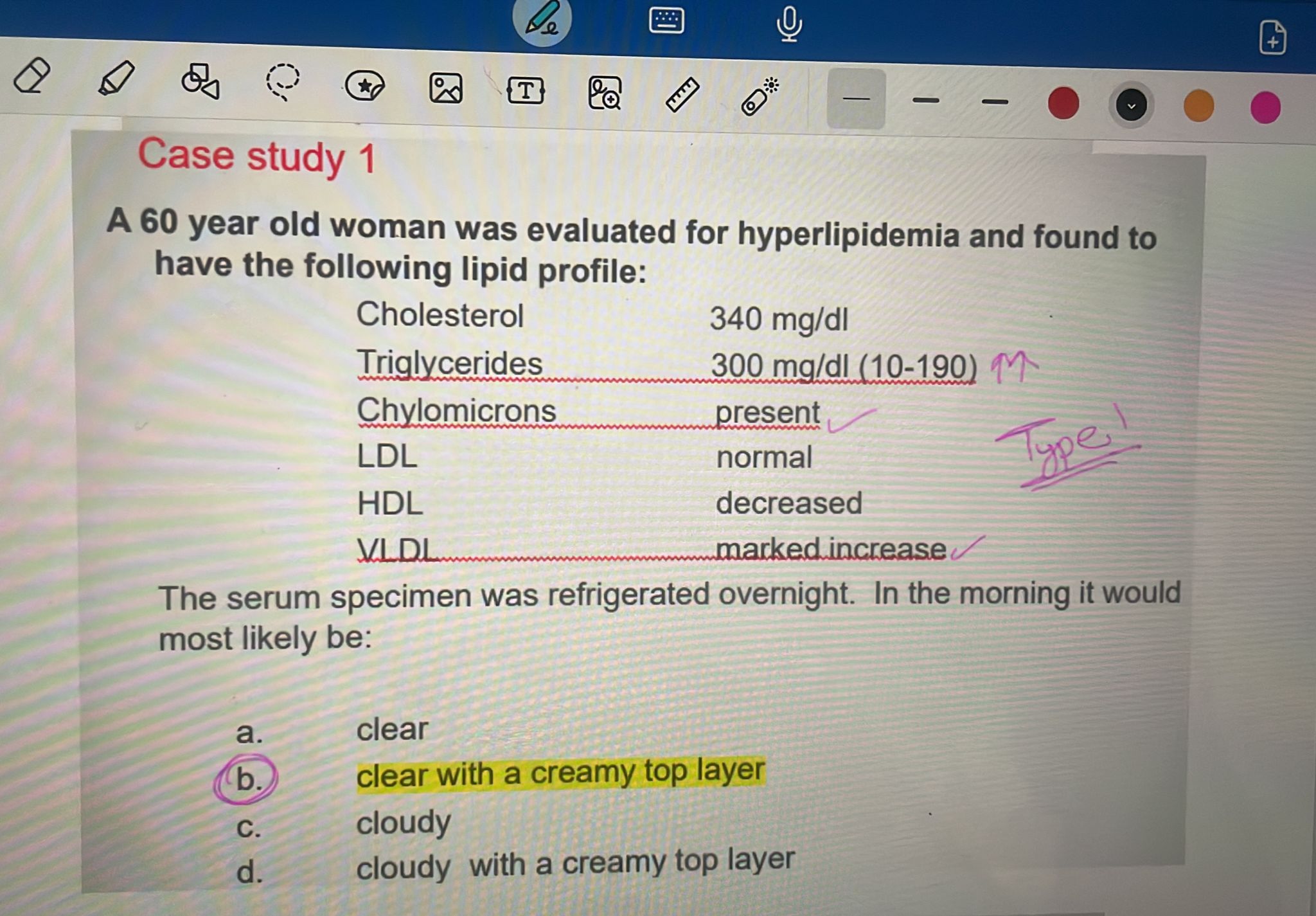This screenshot has width=1316, height=916.
Task: Click the 'normal' value
Action: pos(764,458)
